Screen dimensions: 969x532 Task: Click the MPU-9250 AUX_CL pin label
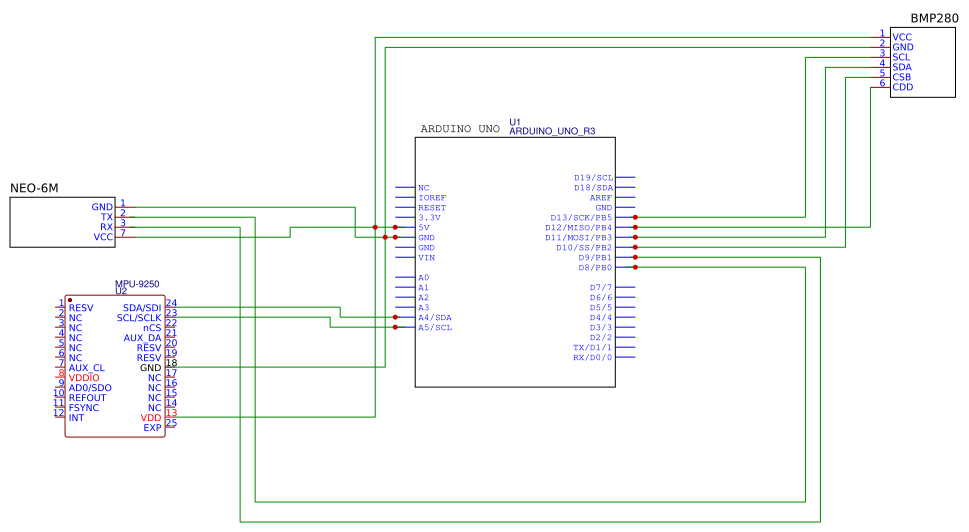(87, 368)
